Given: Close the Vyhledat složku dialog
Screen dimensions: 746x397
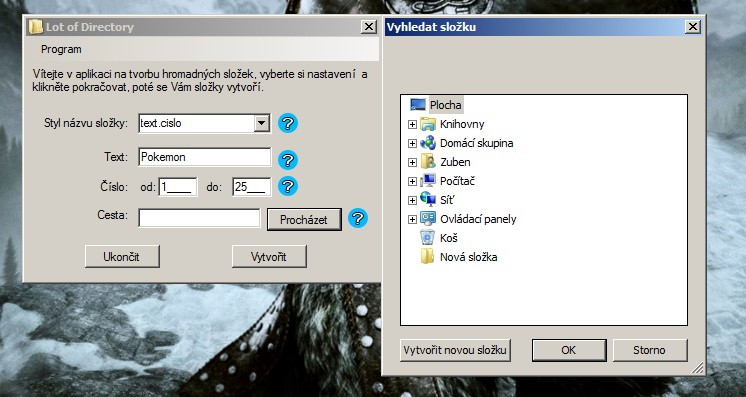Looking at the screenshot, I should point(693,27).
